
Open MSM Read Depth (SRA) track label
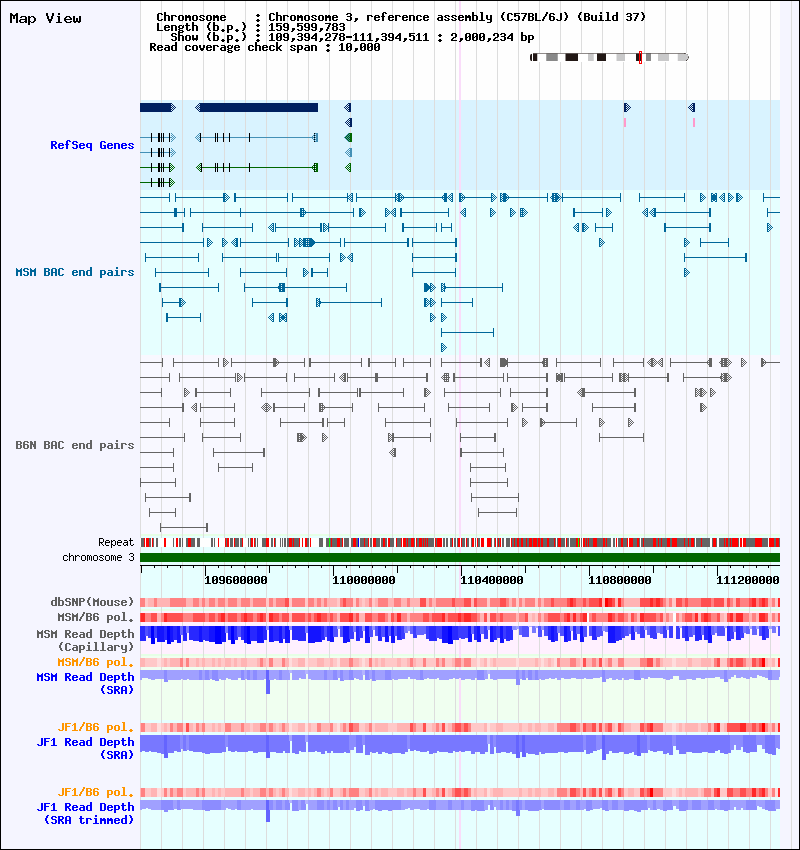click(x=85, y=684)
